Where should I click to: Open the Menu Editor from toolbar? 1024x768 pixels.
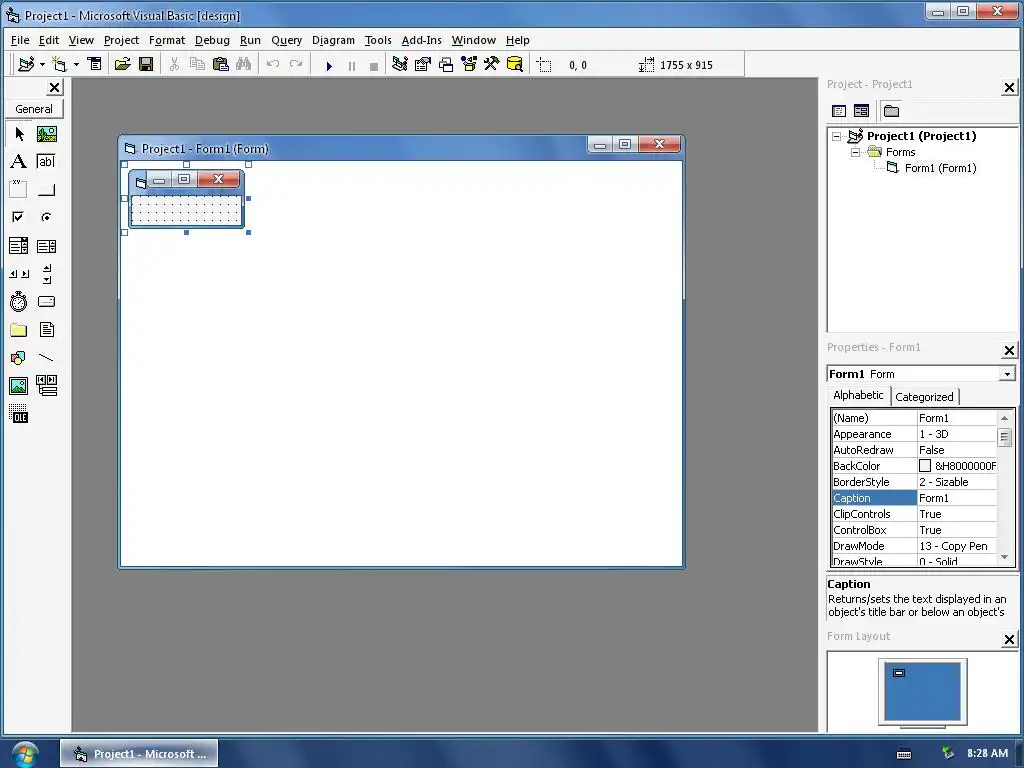(95, 64)
